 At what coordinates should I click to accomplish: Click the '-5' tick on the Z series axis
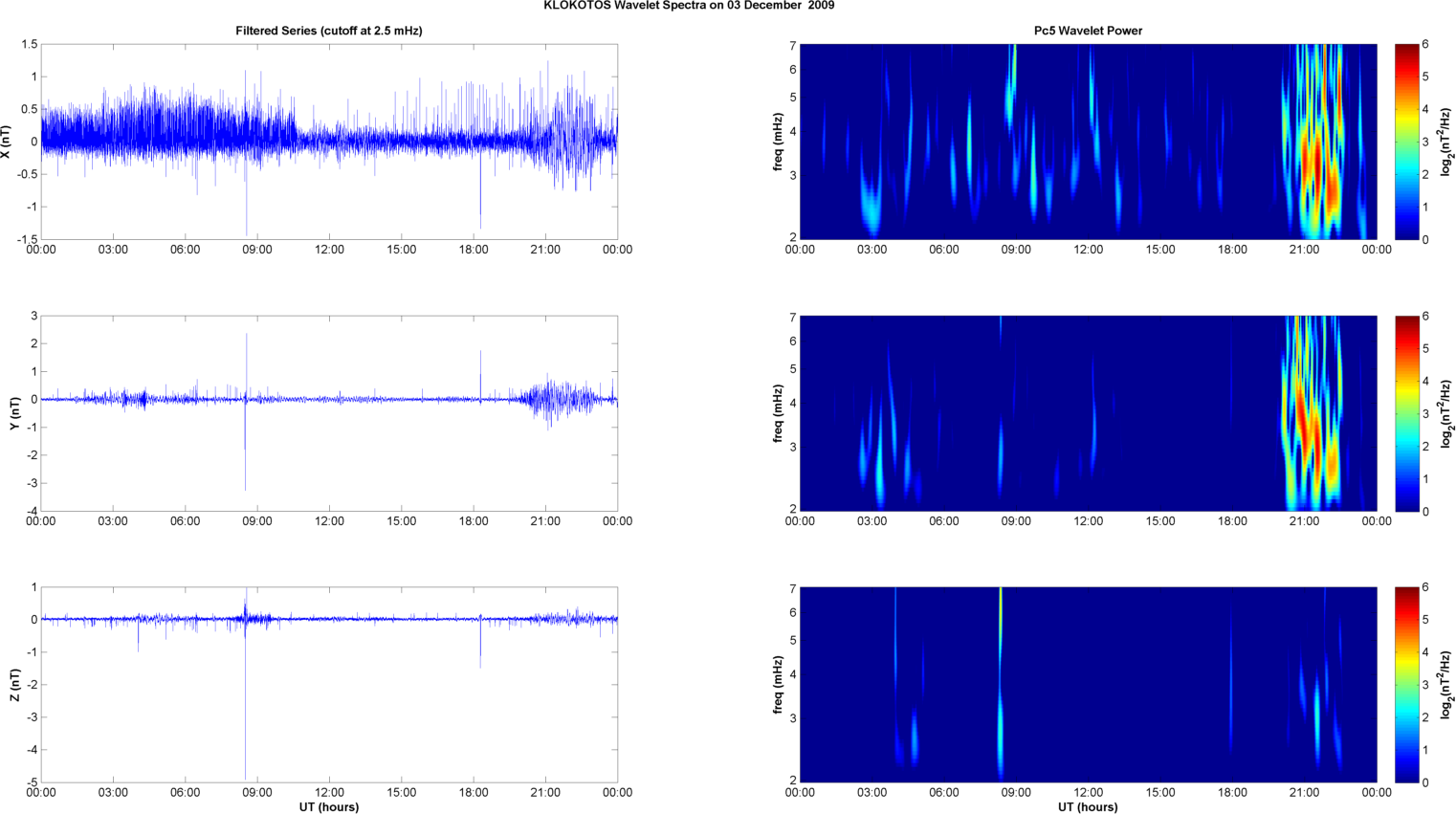point(32,782)
